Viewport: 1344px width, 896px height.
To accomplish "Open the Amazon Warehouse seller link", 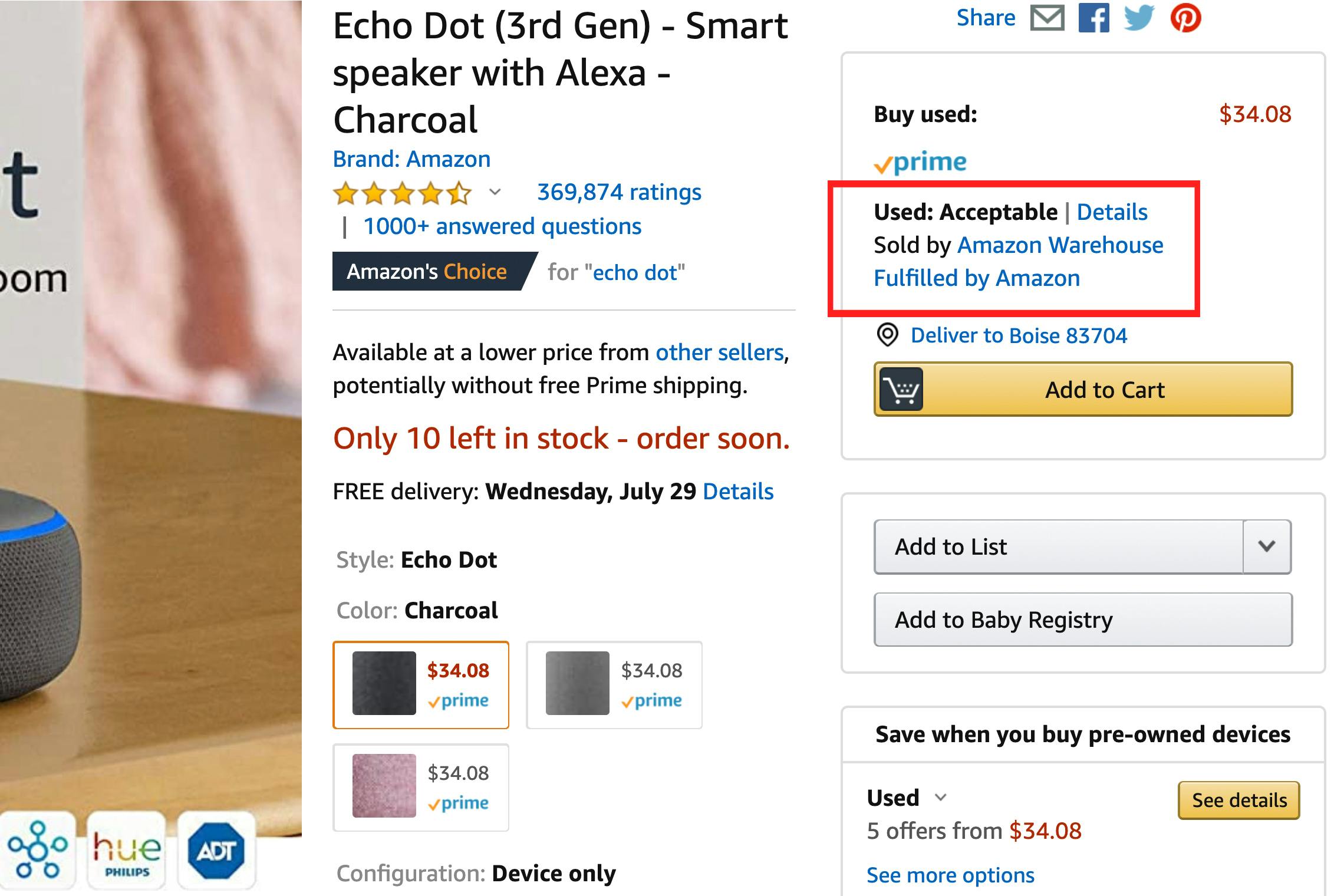I will coord(1060,245).
